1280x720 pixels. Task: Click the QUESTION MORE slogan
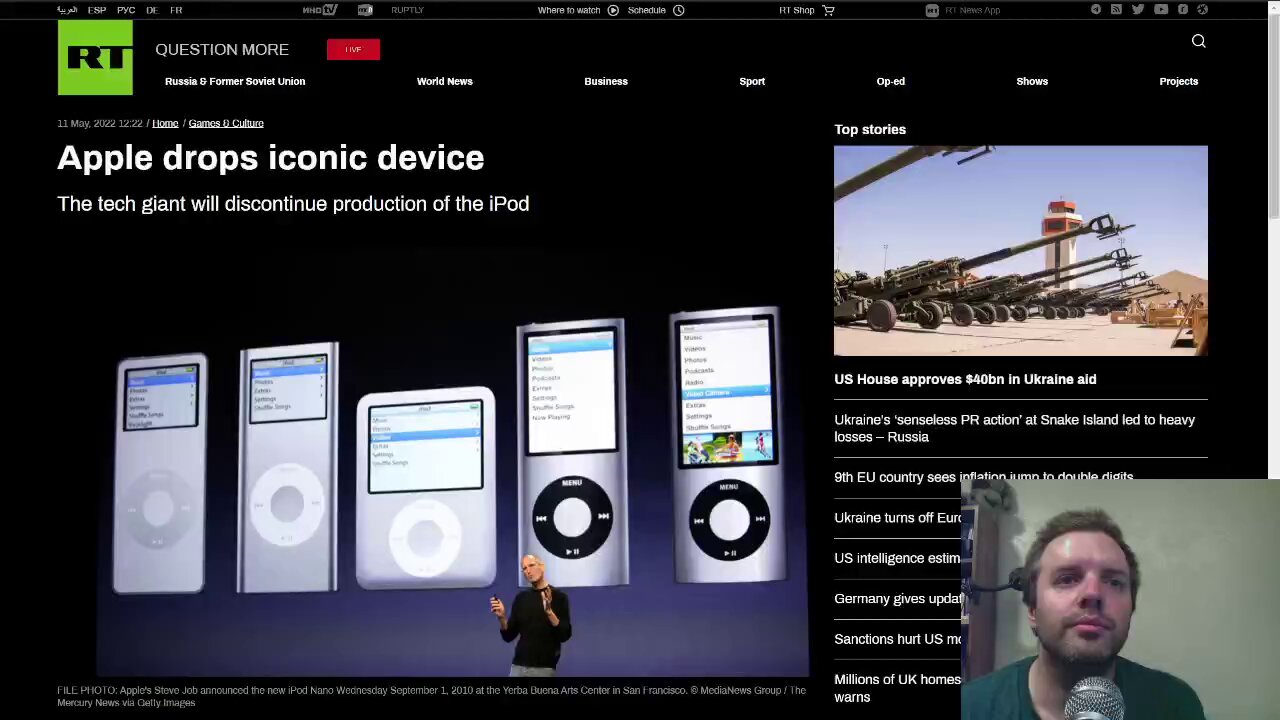click(x=222, y=49)
